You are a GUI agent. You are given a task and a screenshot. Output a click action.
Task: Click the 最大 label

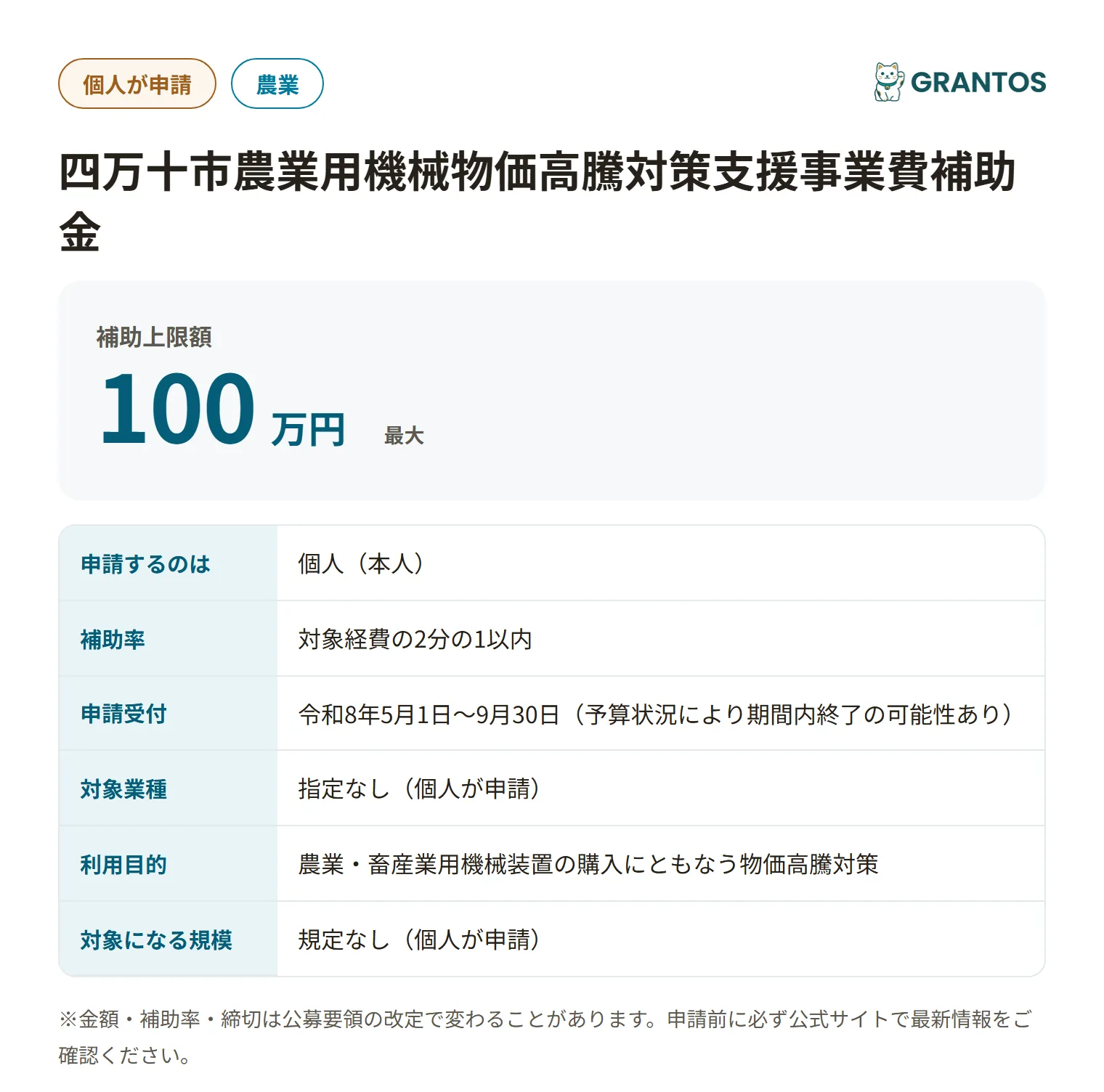404,436
